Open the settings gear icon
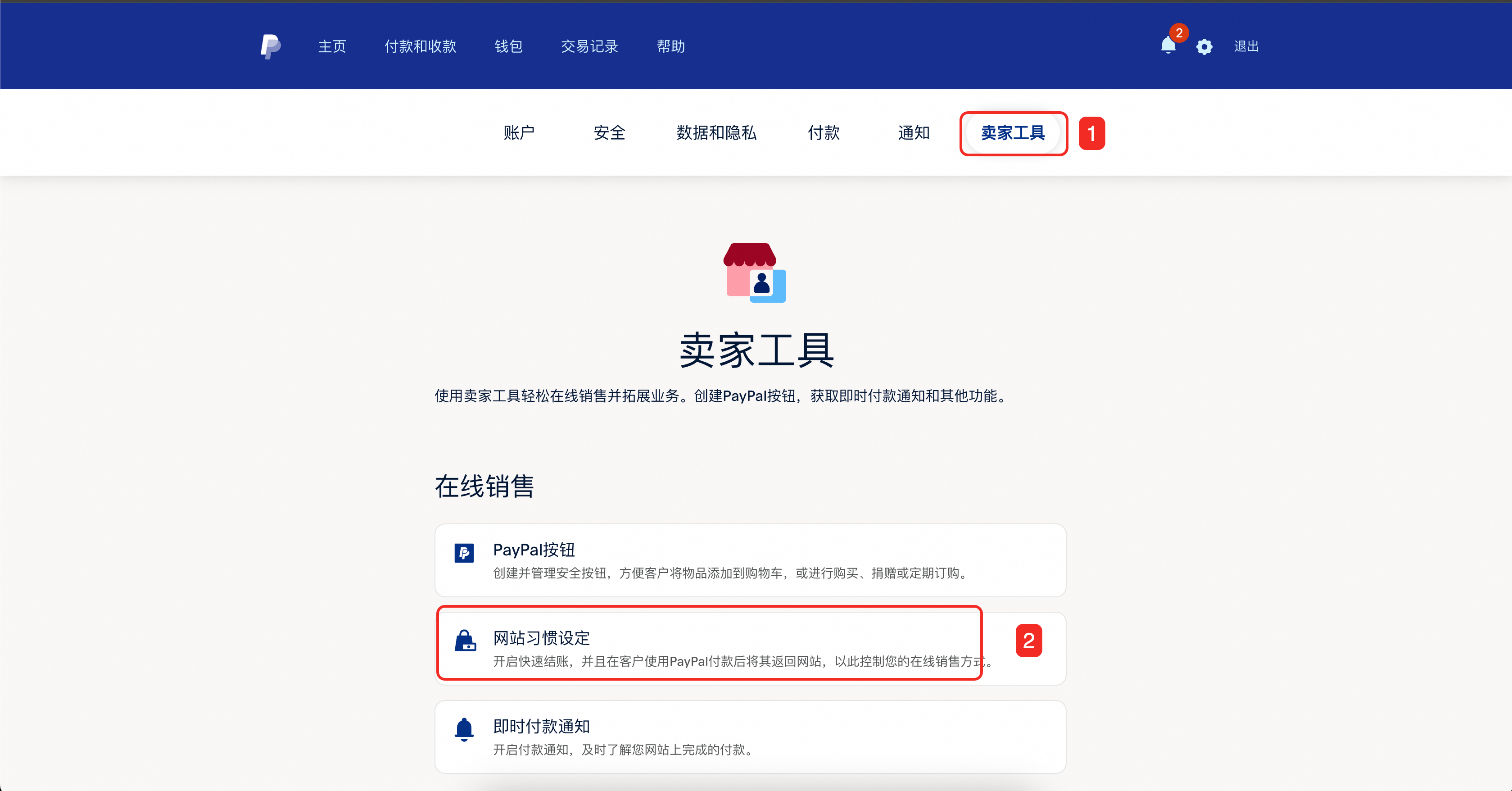1512x791 pixels. [x=1204, y=47]
